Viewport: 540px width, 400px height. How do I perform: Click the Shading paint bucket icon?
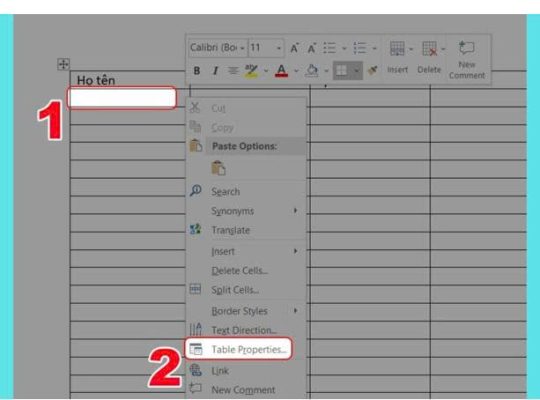click(x=312, y=71)
